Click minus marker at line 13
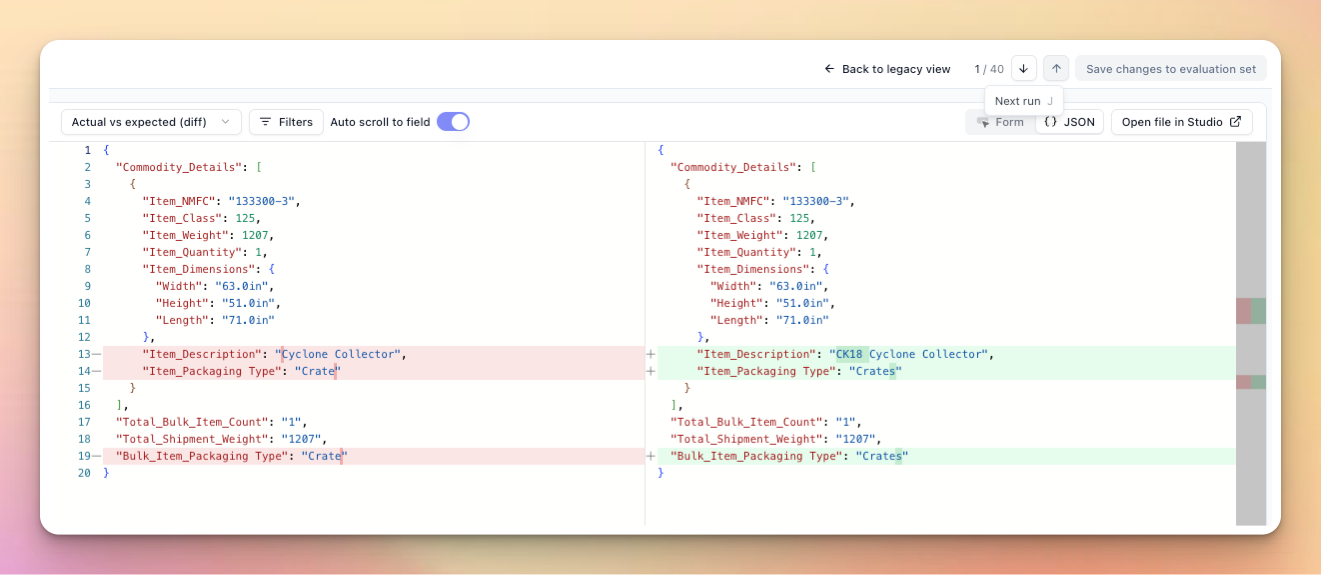The width and height of the screenshot is (1322, 575). click(97, 354)
